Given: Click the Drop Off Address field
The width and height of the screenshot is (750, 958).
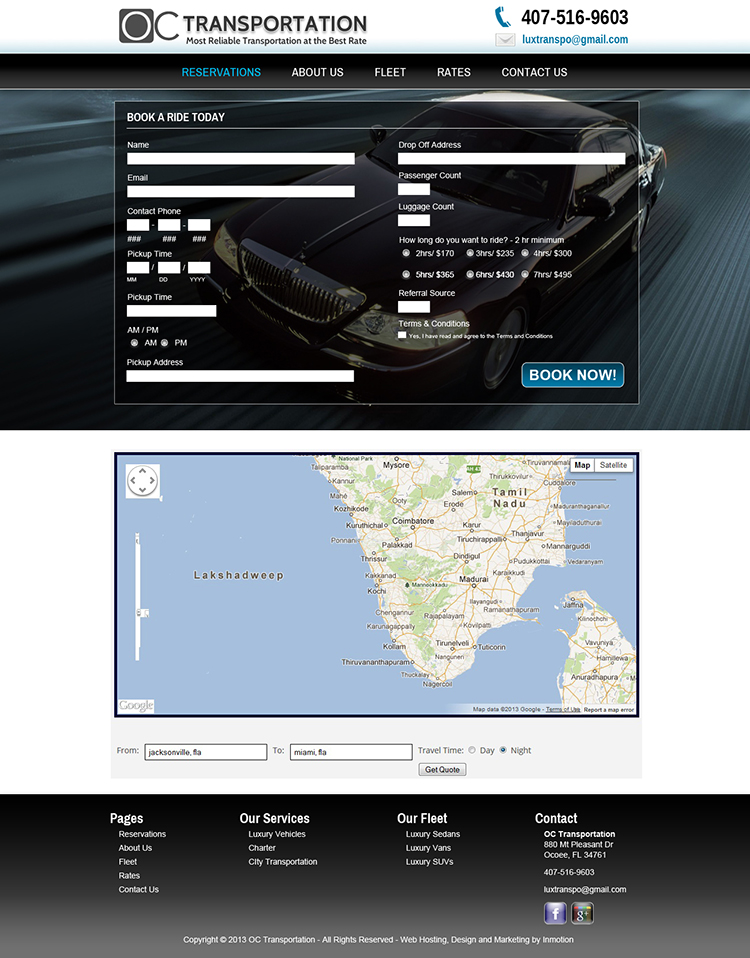Looking at the screenshot, I should (x=511, y=159).
